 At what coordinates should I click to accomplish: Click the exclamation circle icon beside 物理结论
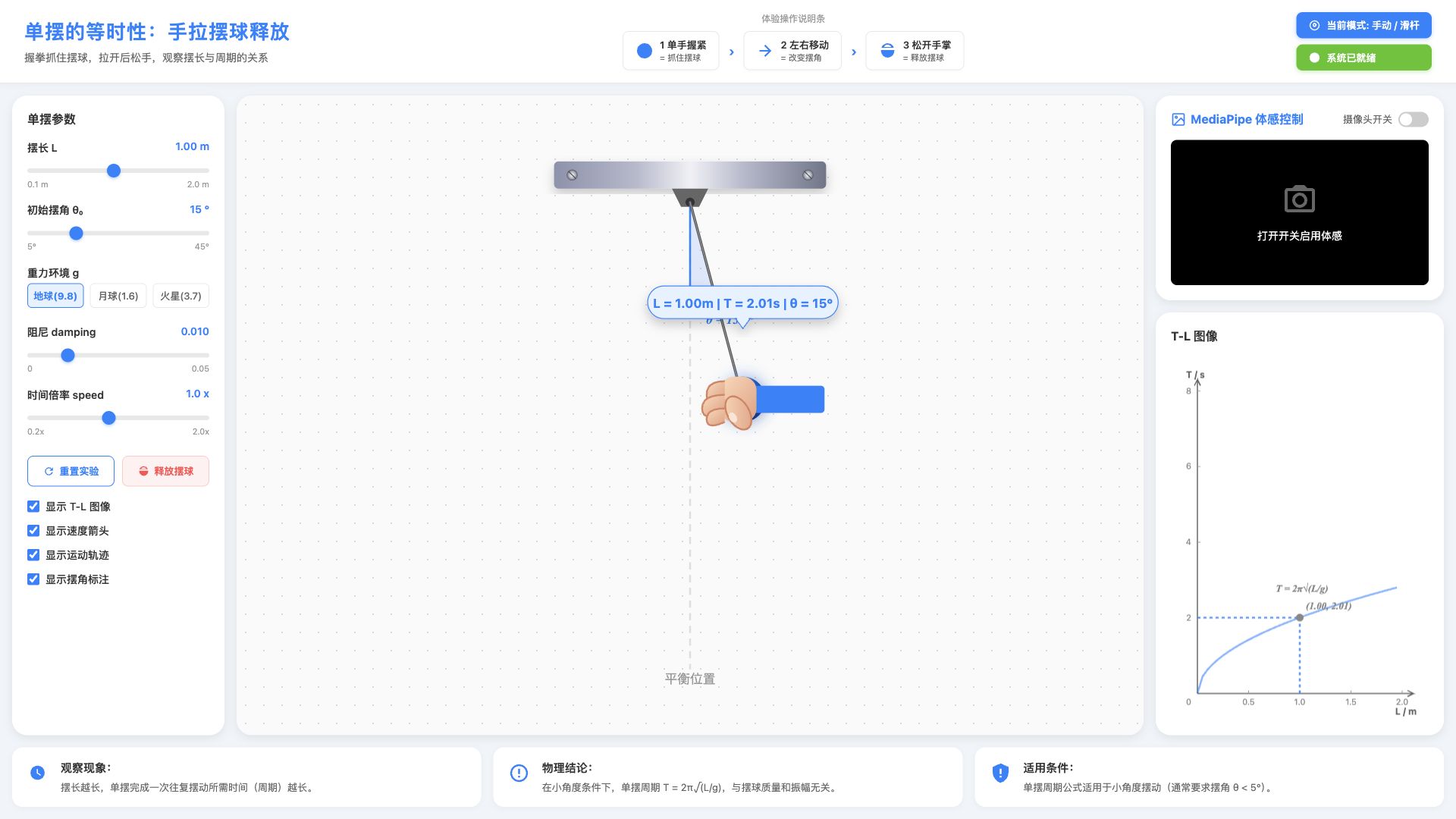(519, 773)
